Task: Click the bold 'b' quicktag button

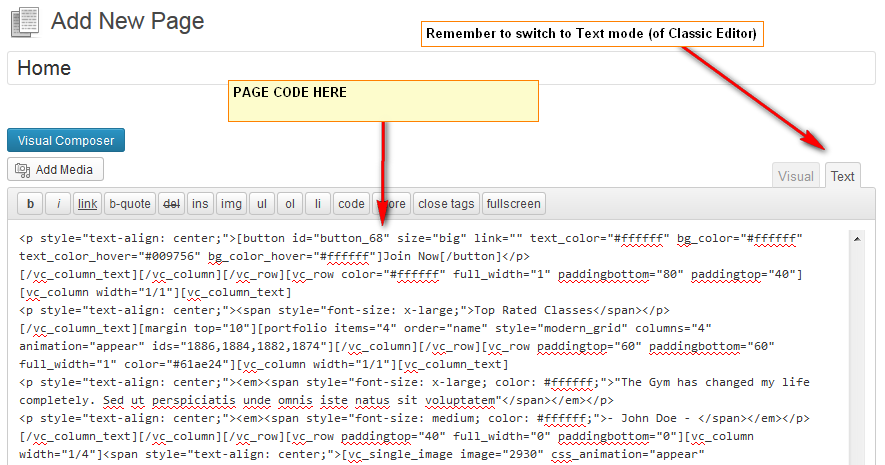Action: [30, 204]
